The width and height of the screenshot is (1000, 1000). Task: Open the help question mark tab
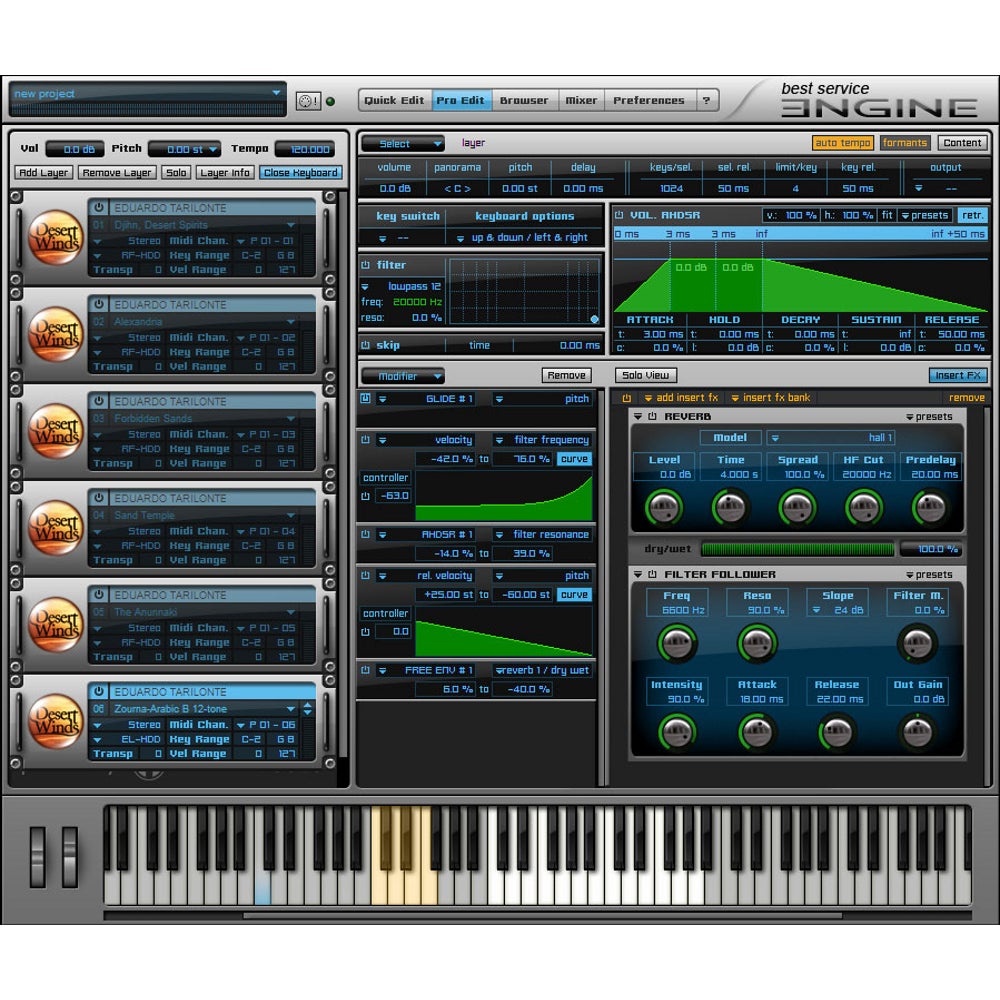click(x=706, y=100)
